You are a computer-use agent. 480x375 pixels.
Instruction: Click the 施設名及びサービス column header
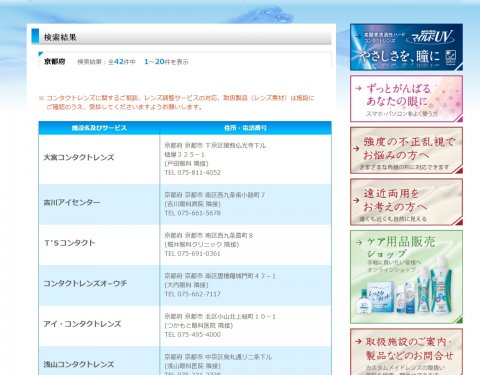[99, 128]
